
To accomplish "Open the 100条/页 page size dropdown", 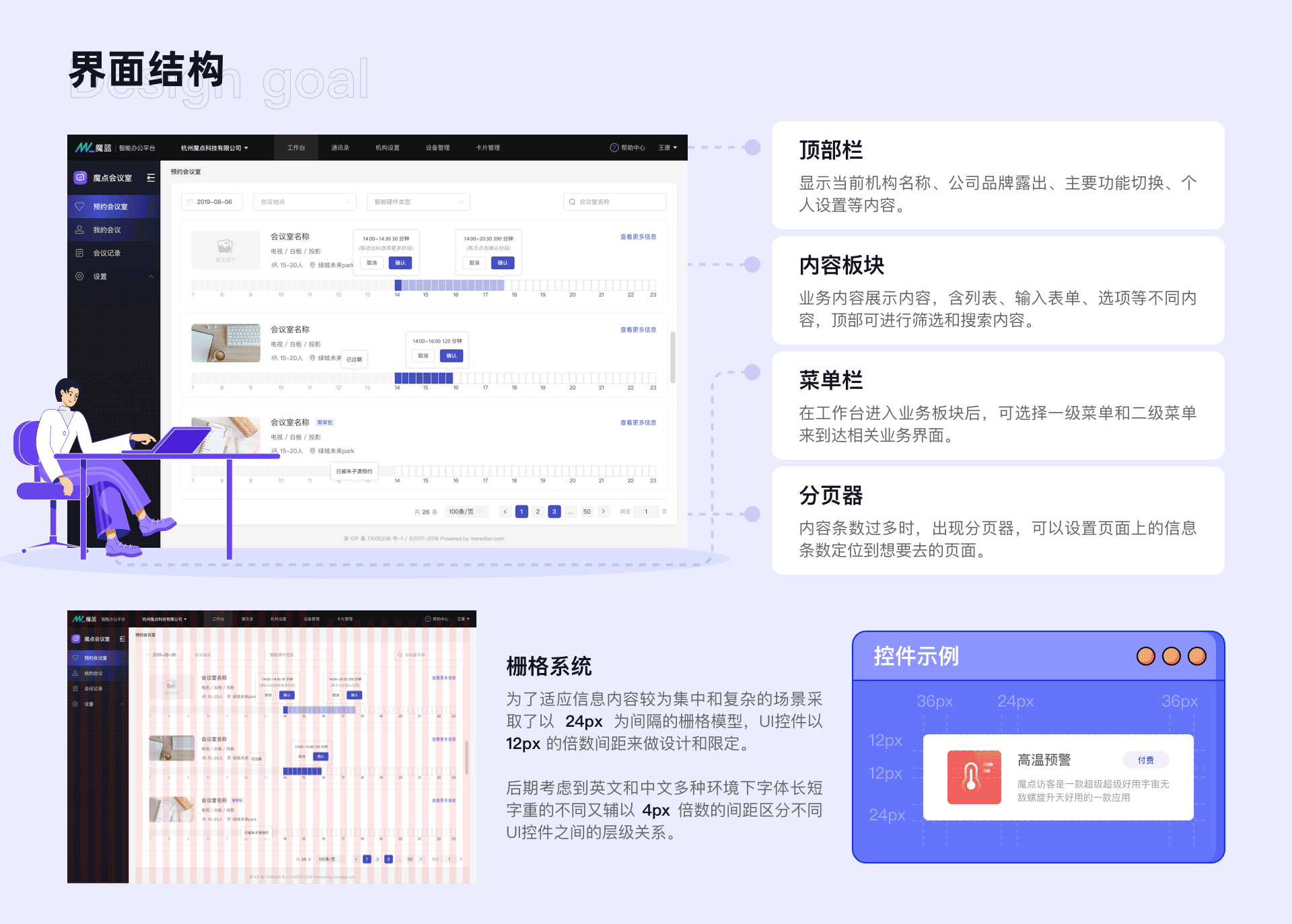I will point(466,511).
